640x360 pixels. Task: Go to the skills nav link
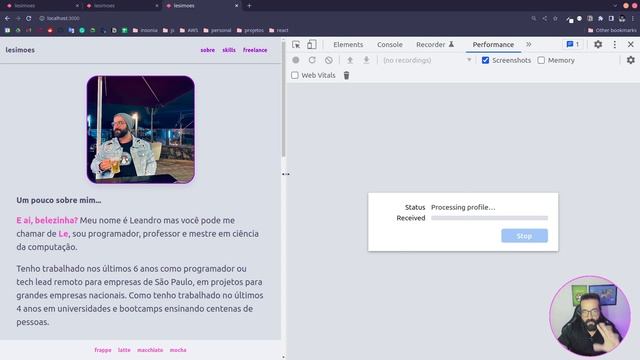(x=229, y=50)
